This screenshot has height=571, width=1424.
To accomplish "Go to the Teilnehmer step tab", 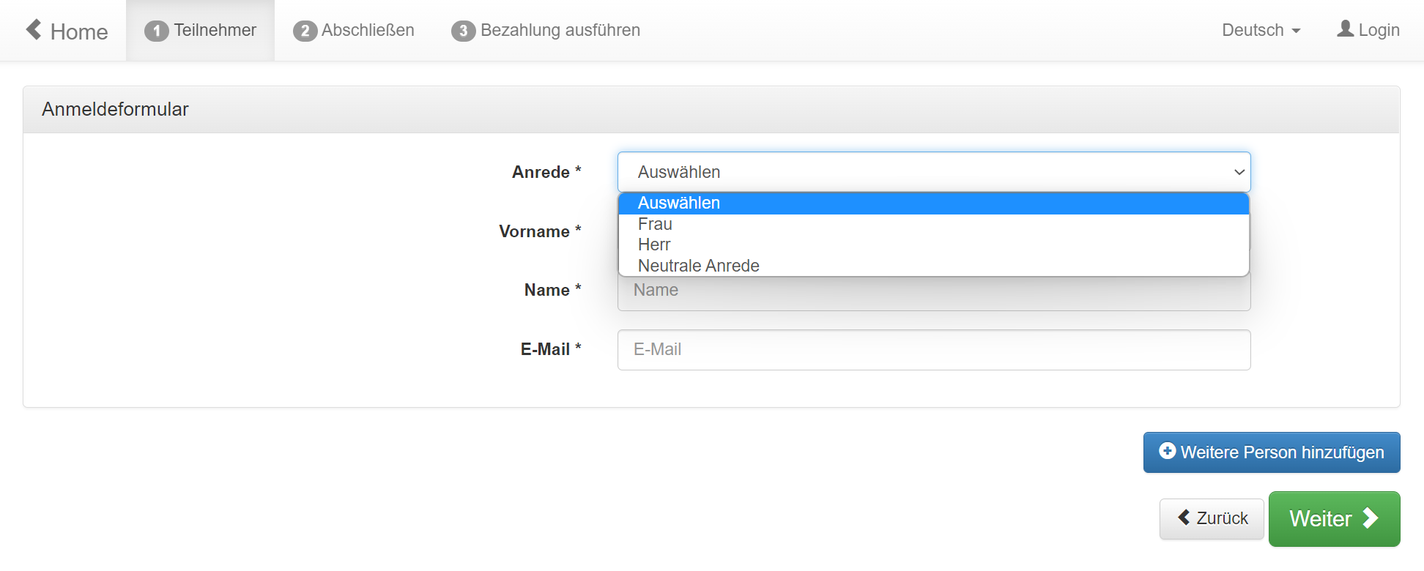I will (x=200, y=30).
